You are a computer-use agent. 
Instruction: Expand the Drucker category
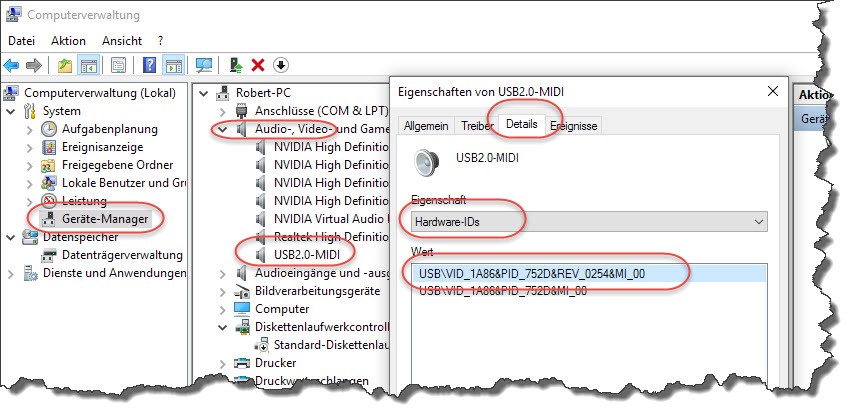click(x=222, y=363)
